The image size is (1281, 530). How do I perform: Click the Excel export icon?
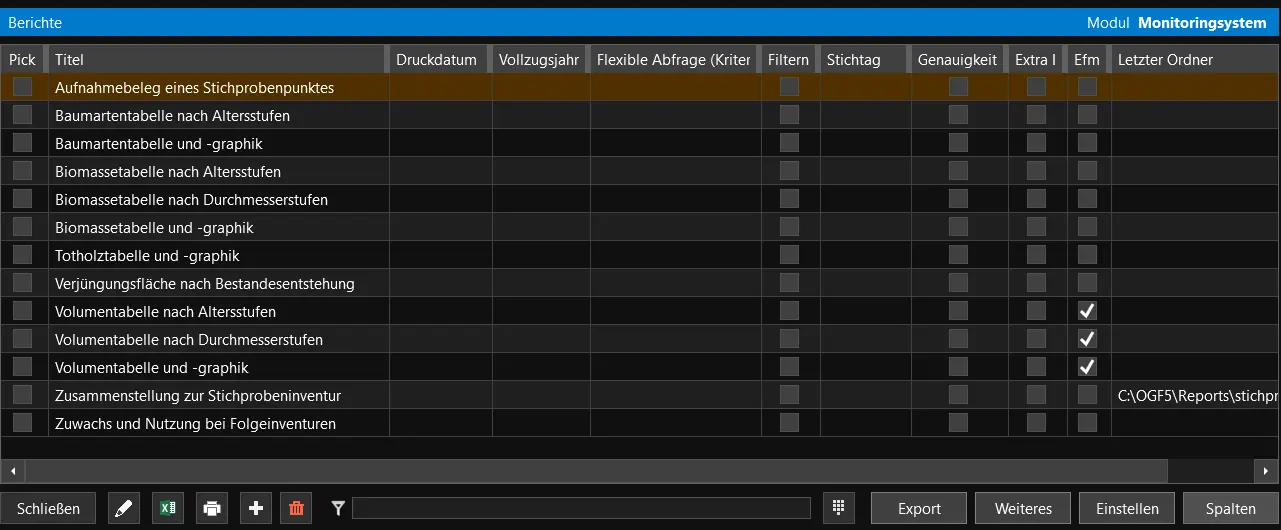[168, 509]
